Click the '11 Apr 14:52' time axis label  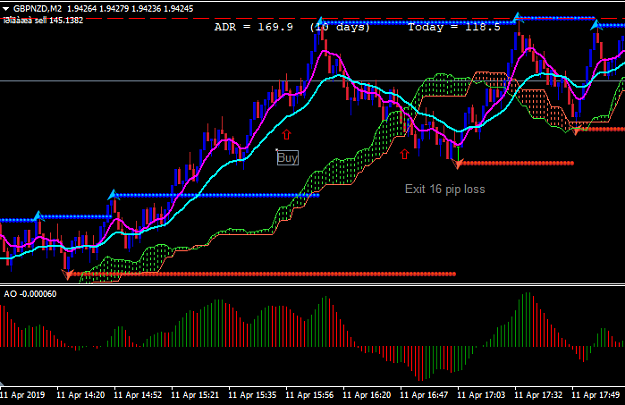[x=138, y=395]
